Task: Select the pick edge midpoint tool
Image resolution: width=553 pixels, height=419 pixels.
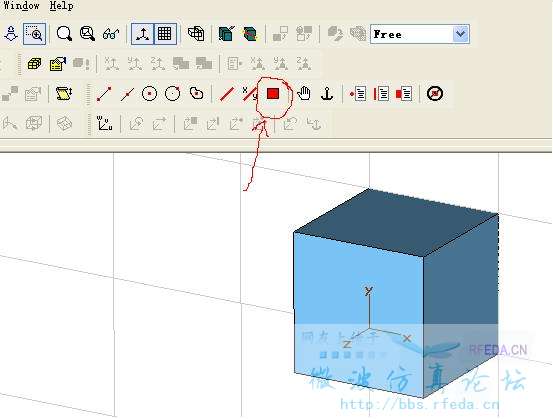Action: pos(127,94)
